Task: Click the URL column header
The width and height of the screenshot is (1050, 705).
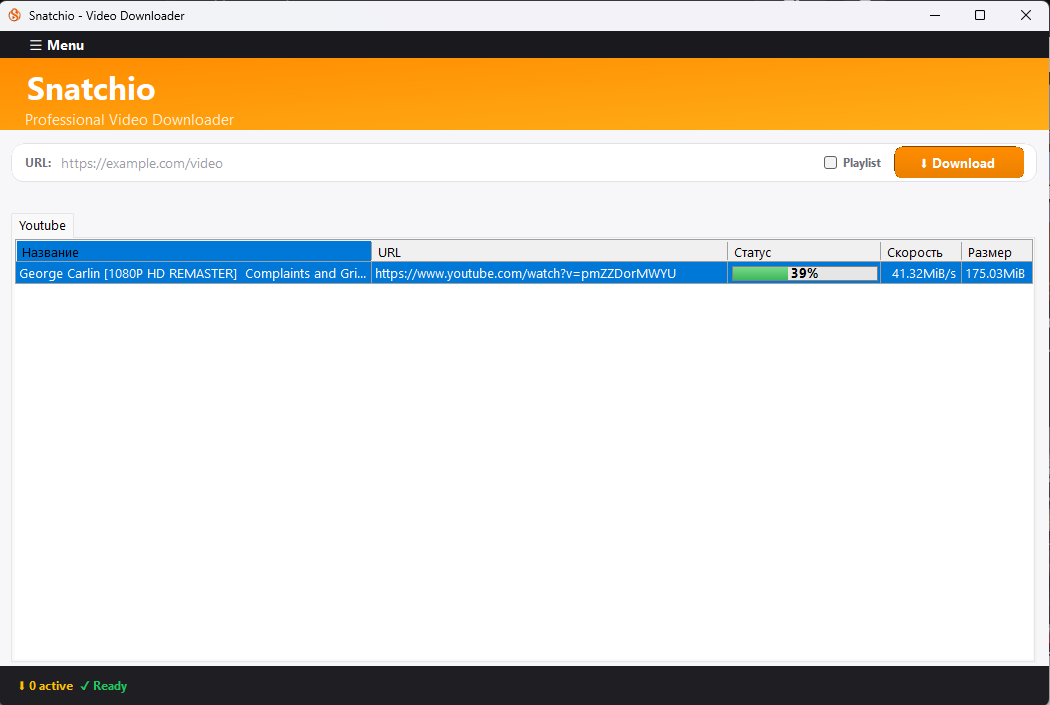Action: (x=549, y=252)
